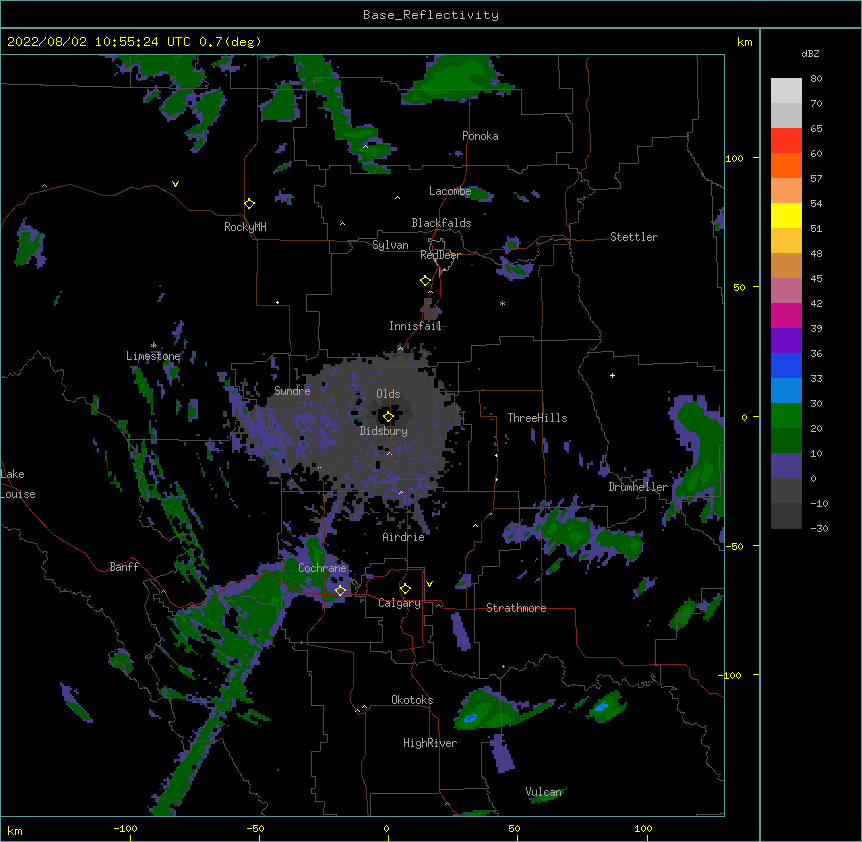Click the dBZ legend heading

tap(810, 53)
